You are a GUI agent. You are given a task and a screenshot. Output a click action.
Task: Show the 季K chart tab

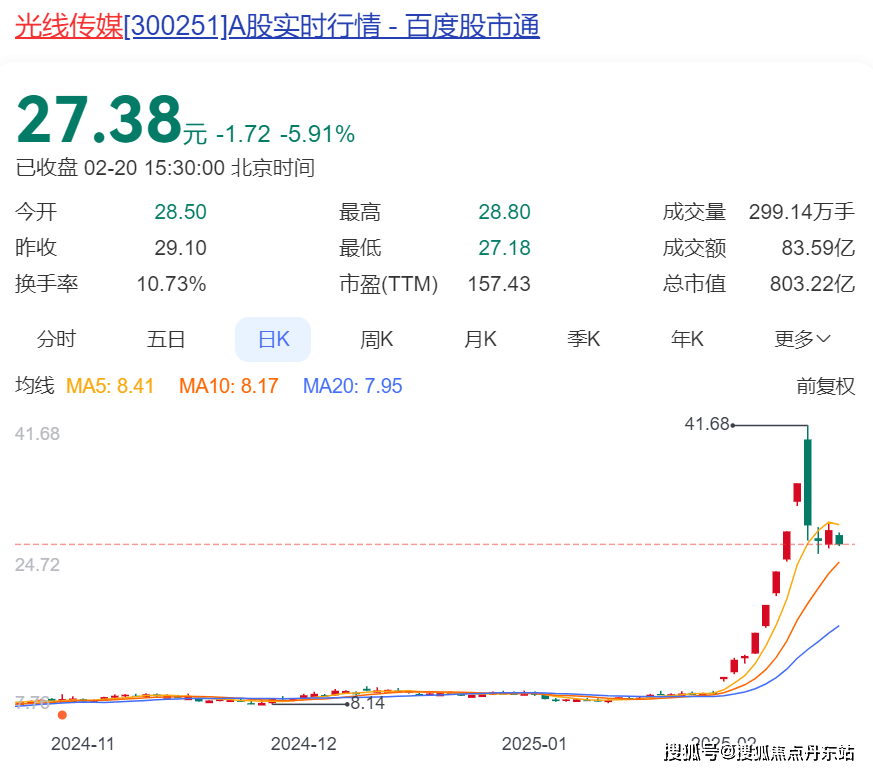tap(583, 339)
